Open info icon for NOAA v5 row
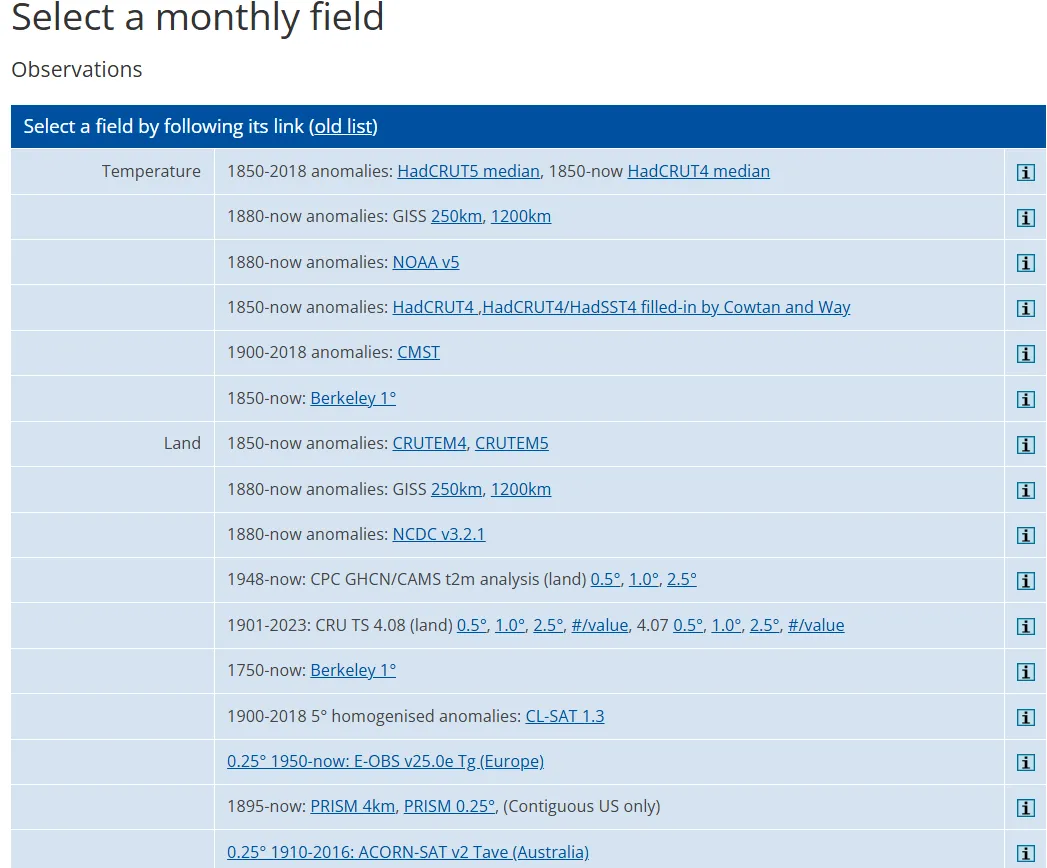 pyautogui.click(x=1026, y=263)
